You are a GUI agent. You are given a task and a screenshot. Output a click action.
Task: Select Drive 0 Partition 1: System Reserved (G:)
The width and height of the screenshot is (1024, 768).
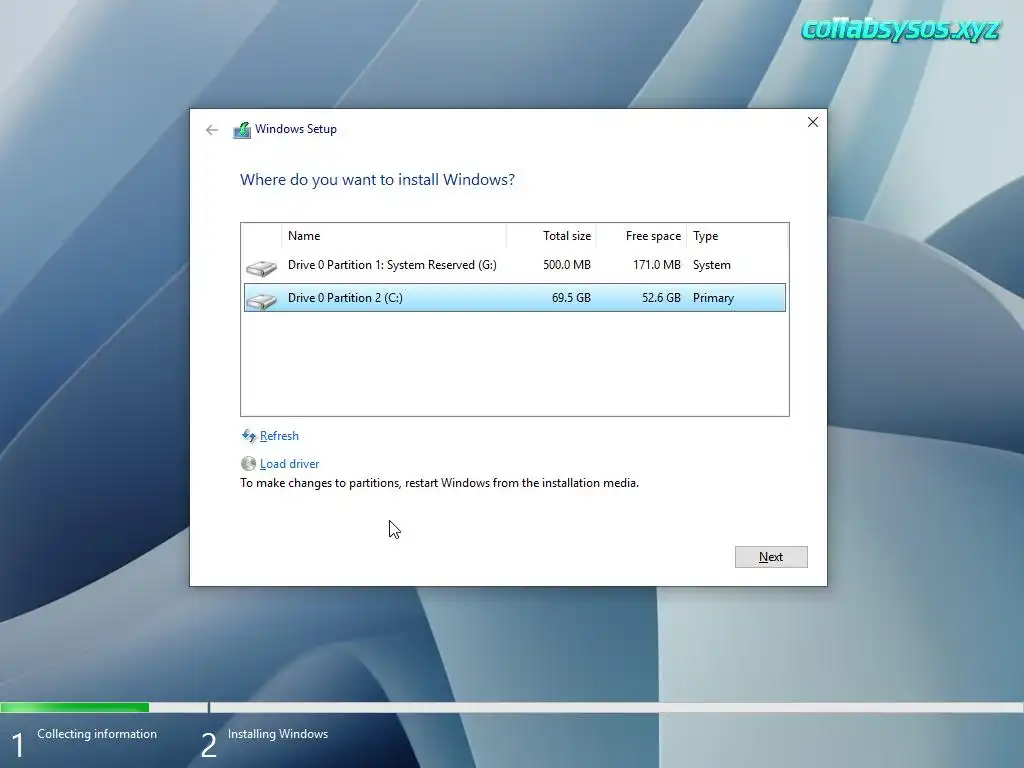(515, 265)
